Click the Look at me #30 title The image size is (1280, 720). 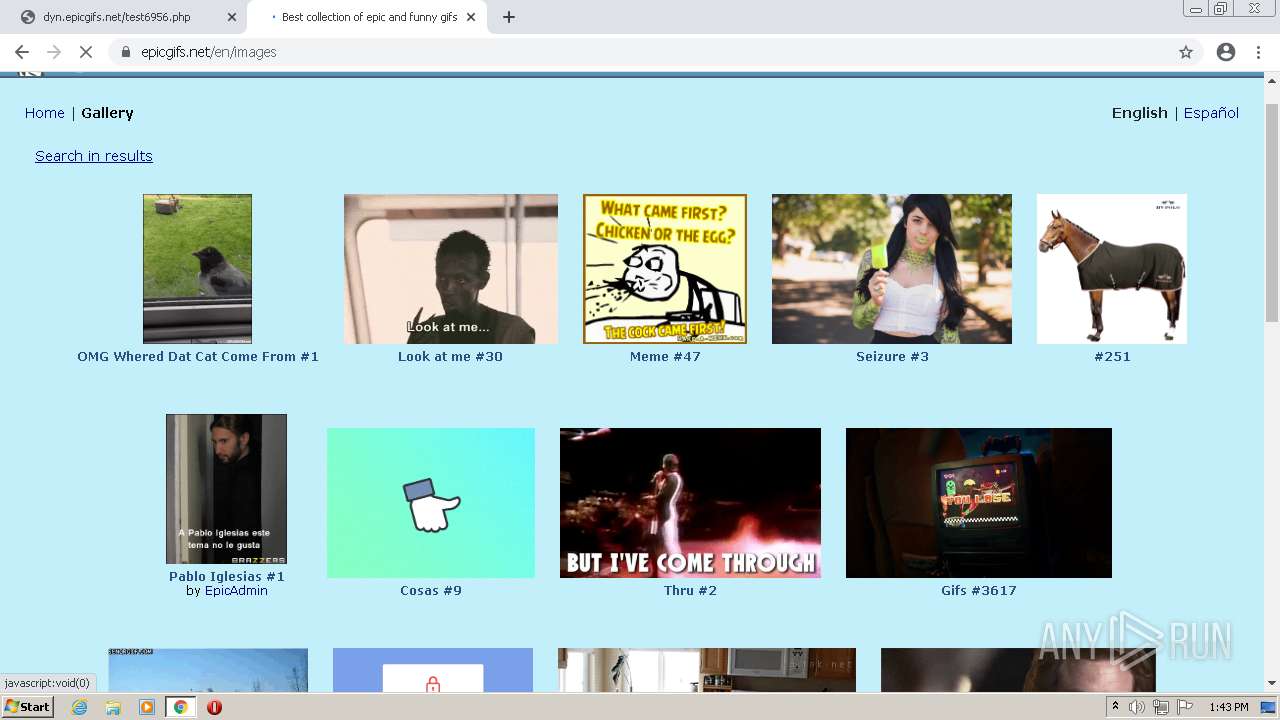pyautogui.click(x=450, y=356)
